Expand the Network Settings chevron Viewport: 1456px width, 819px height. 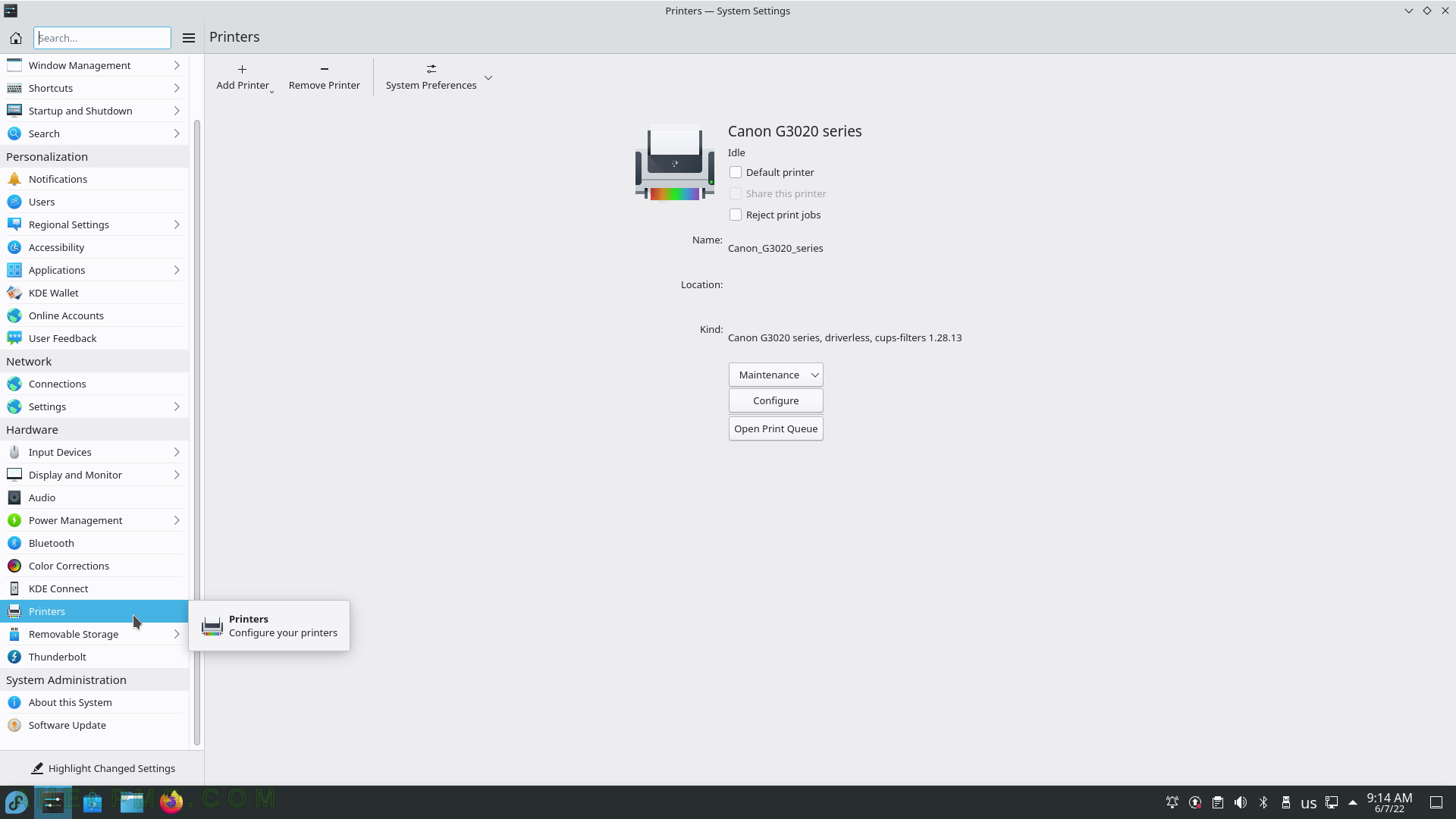[177, 406]
